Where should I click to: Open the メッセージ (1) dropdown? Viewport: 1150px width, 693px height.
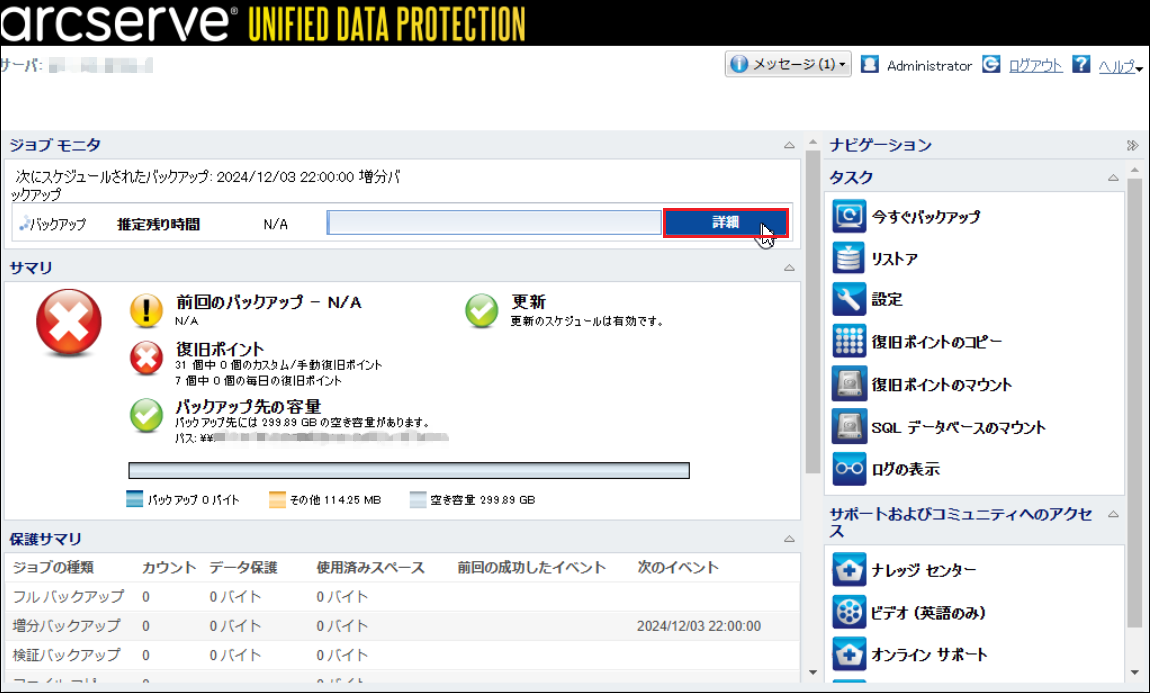788,65
